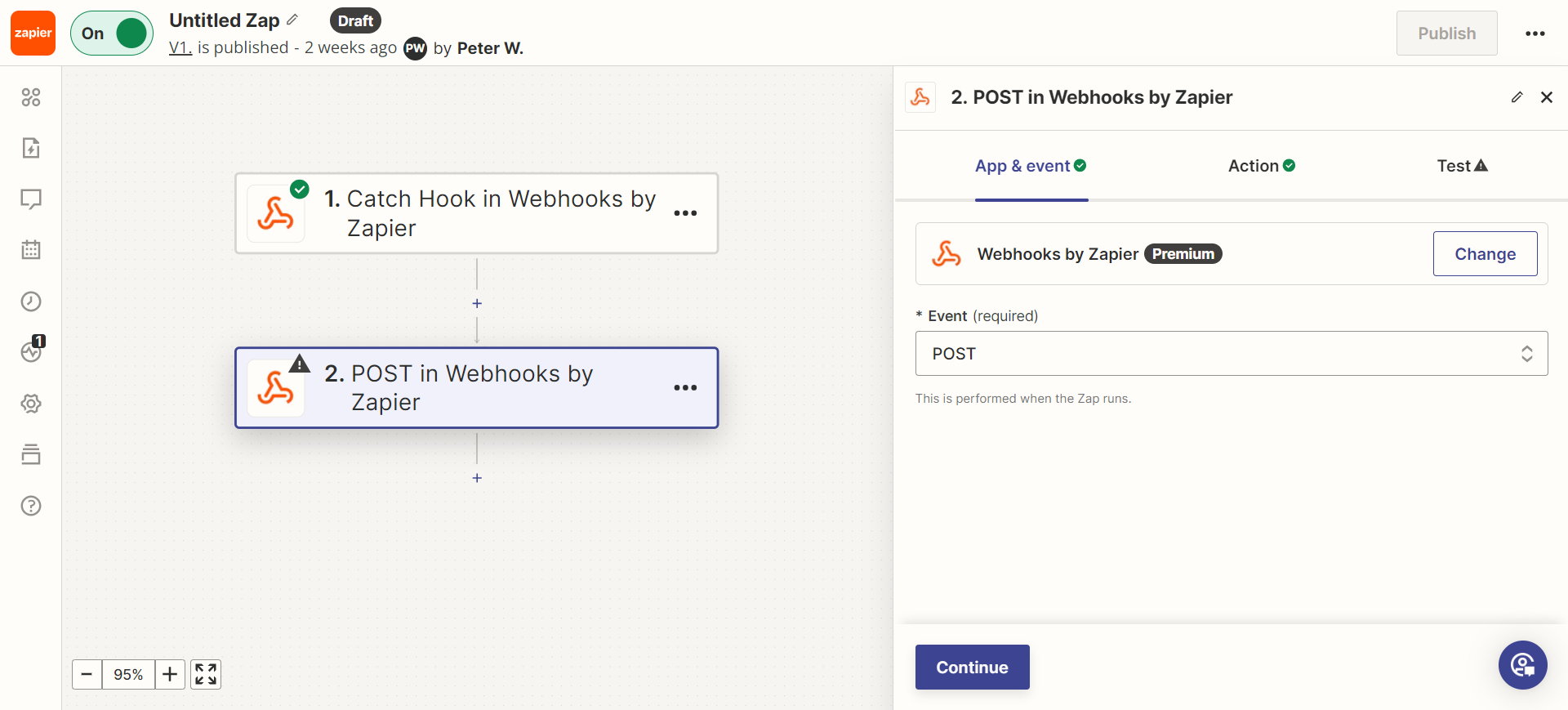Viewport: 1568px width, 710px height.
Task: Zoom out the canvas with minus button
Action: coord(87,674)
